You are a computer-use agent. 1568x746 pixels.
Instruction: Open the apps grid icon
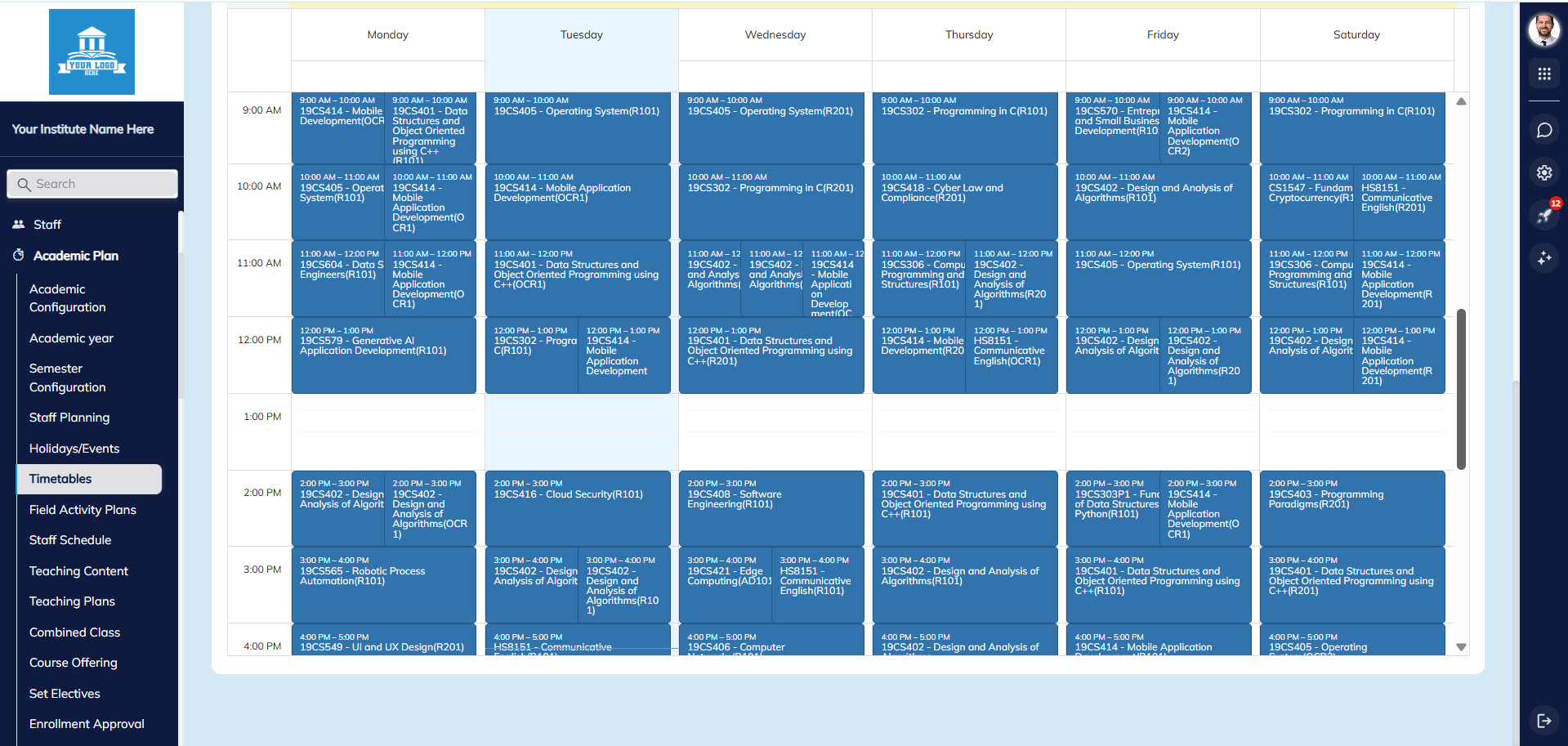pos(1543,74)
